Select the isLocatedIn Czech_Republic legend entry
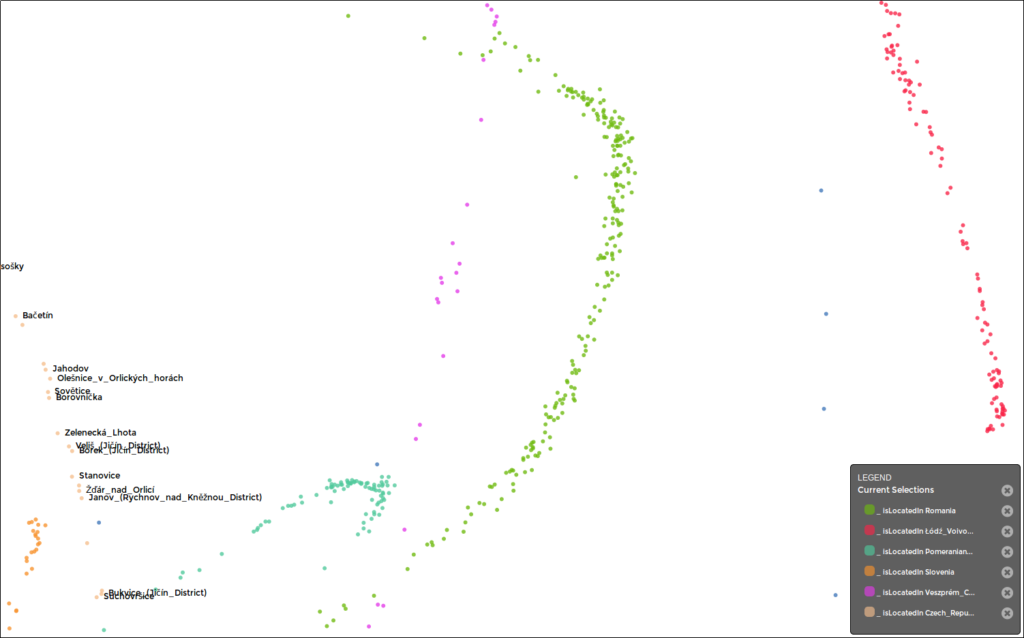 point(928,613)
